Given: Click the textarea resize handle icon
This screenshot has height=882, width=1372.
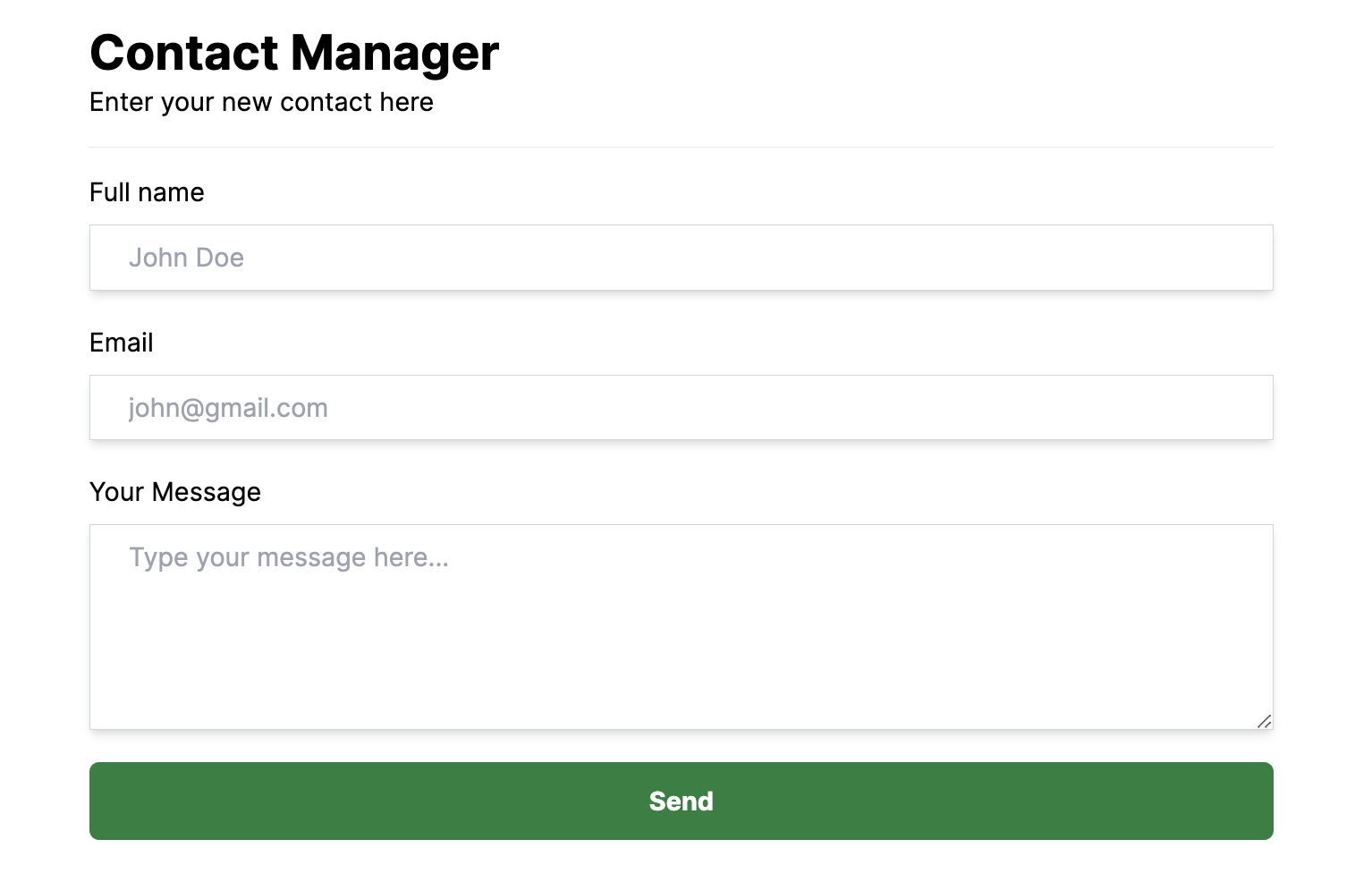Looking at the screenshot, I should [1264, 721].
